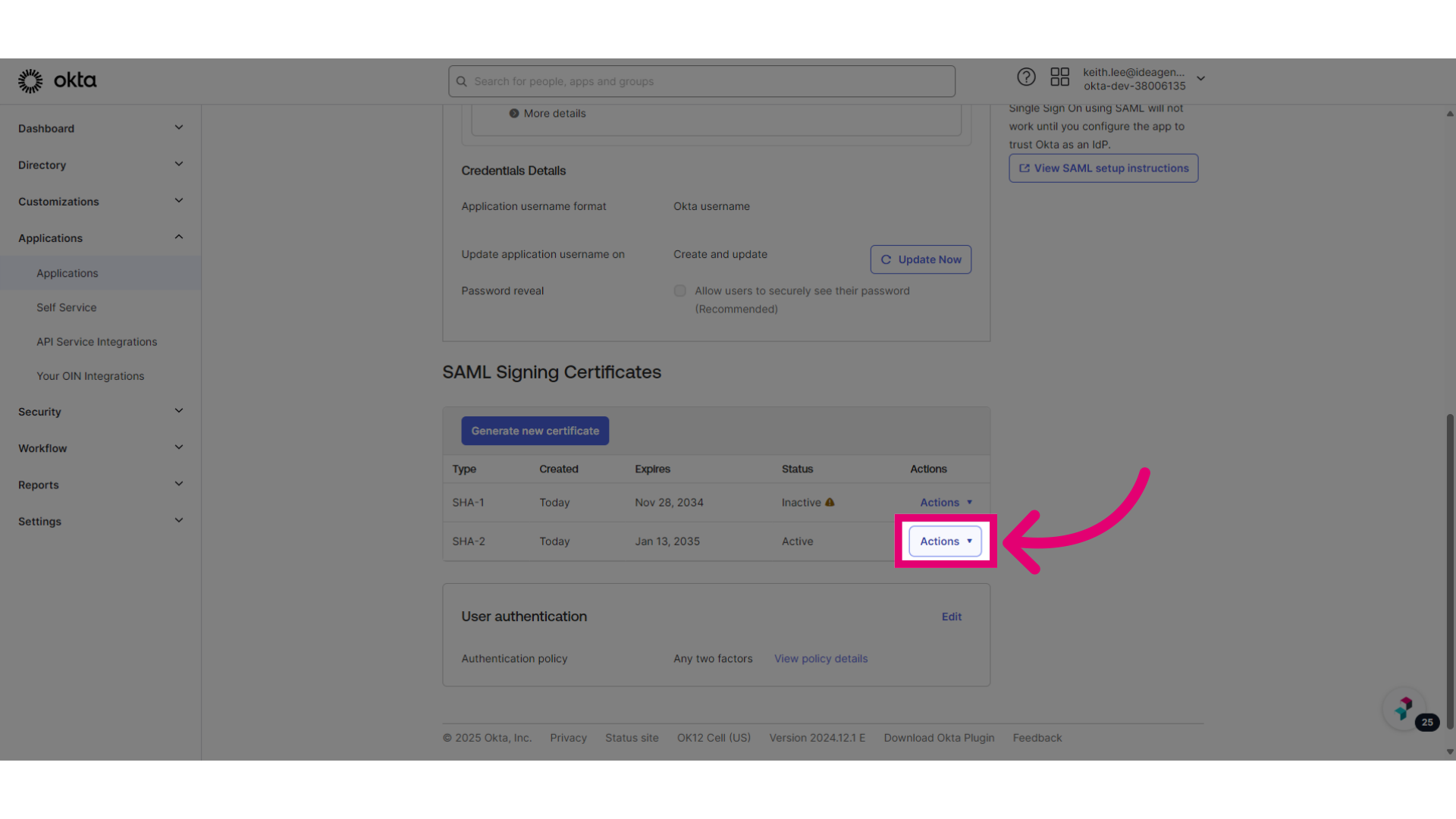Select the SHA-1 type cell
Image resolution: width=1456 pixels, height=819 pixels.
(468, 502)
